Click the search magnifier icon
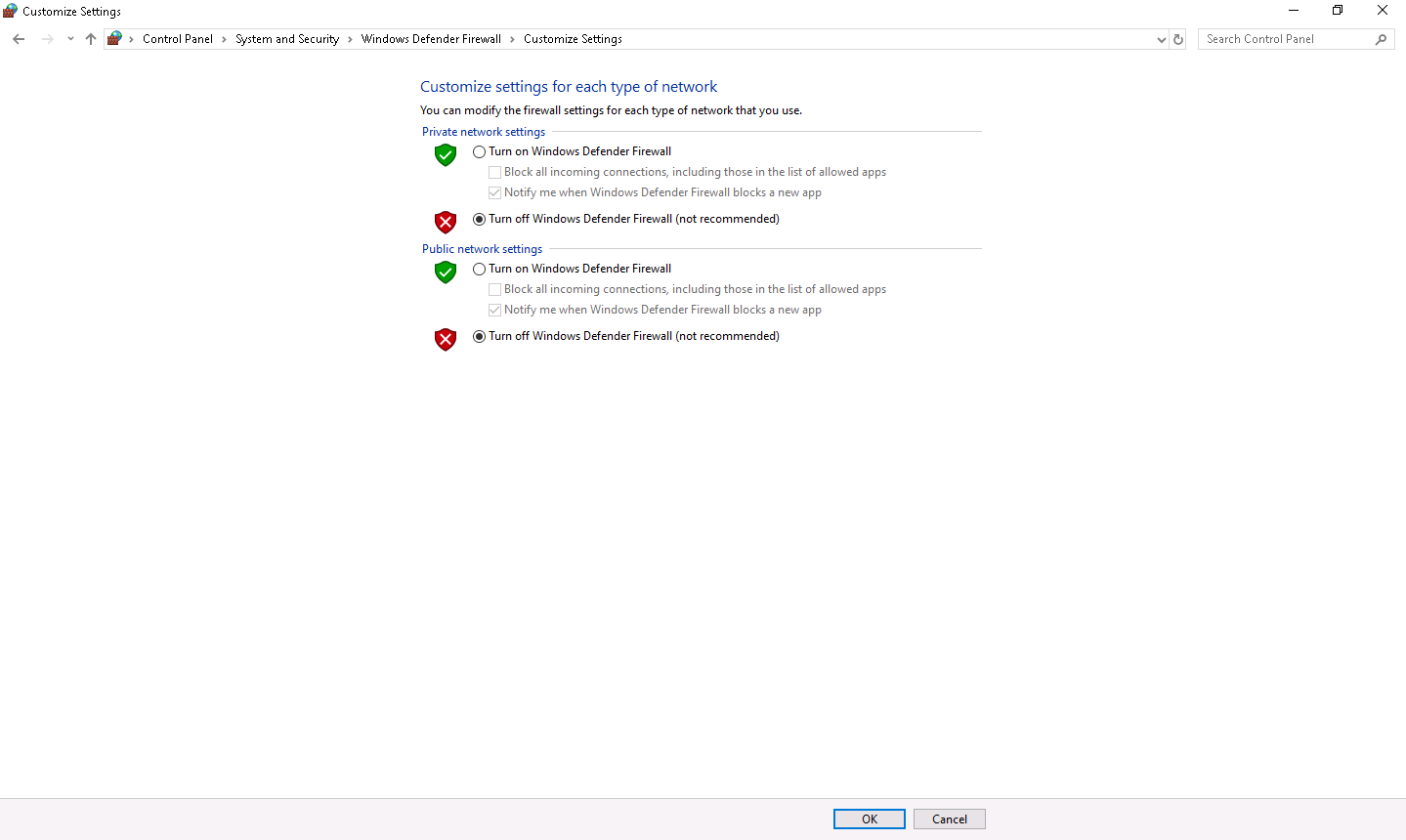This screenshot has width=1406, height=840. pos(1381,39)
